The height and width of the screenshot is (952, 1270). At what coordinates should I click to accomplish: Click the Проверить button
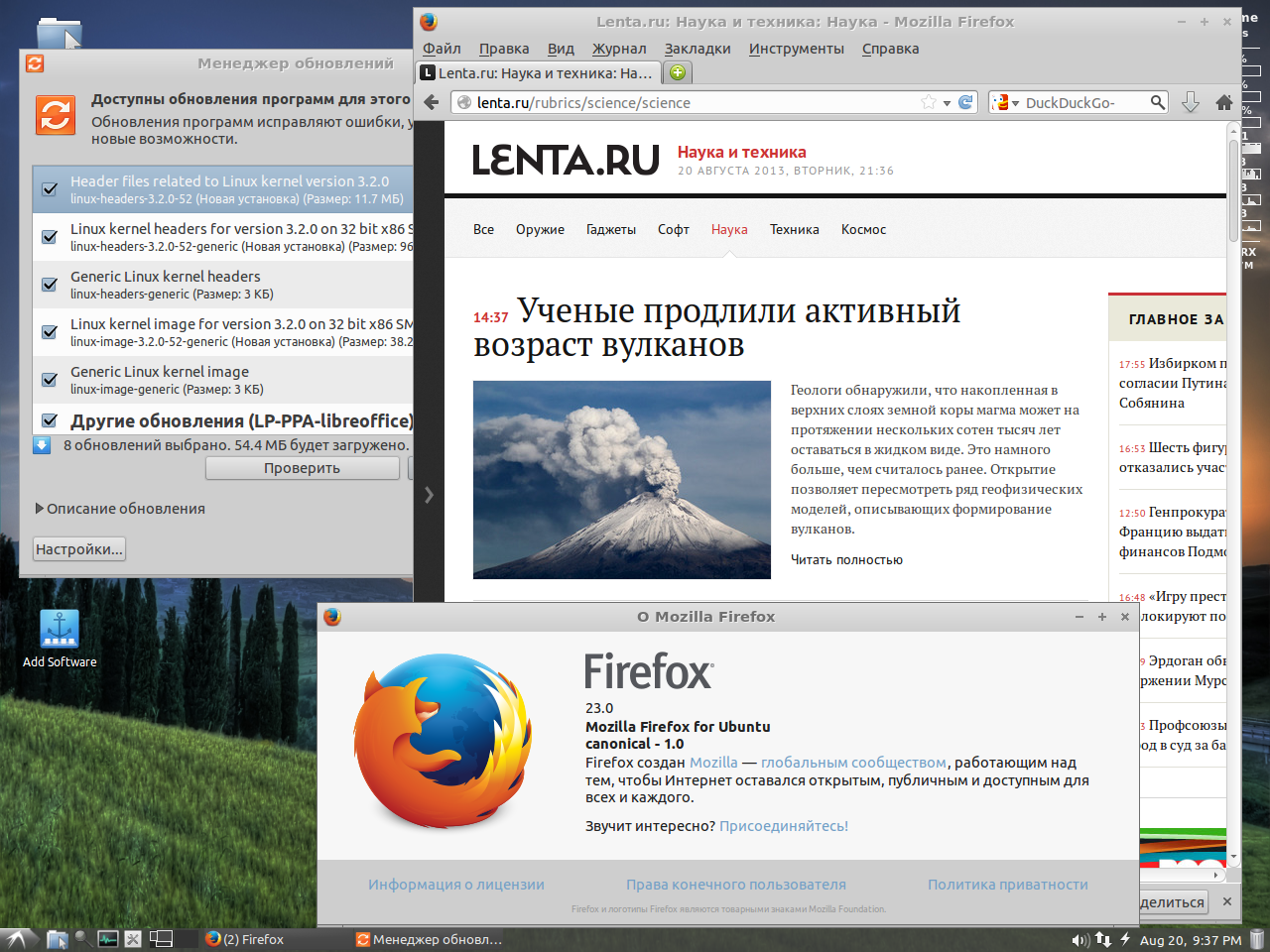coord(303,468)
